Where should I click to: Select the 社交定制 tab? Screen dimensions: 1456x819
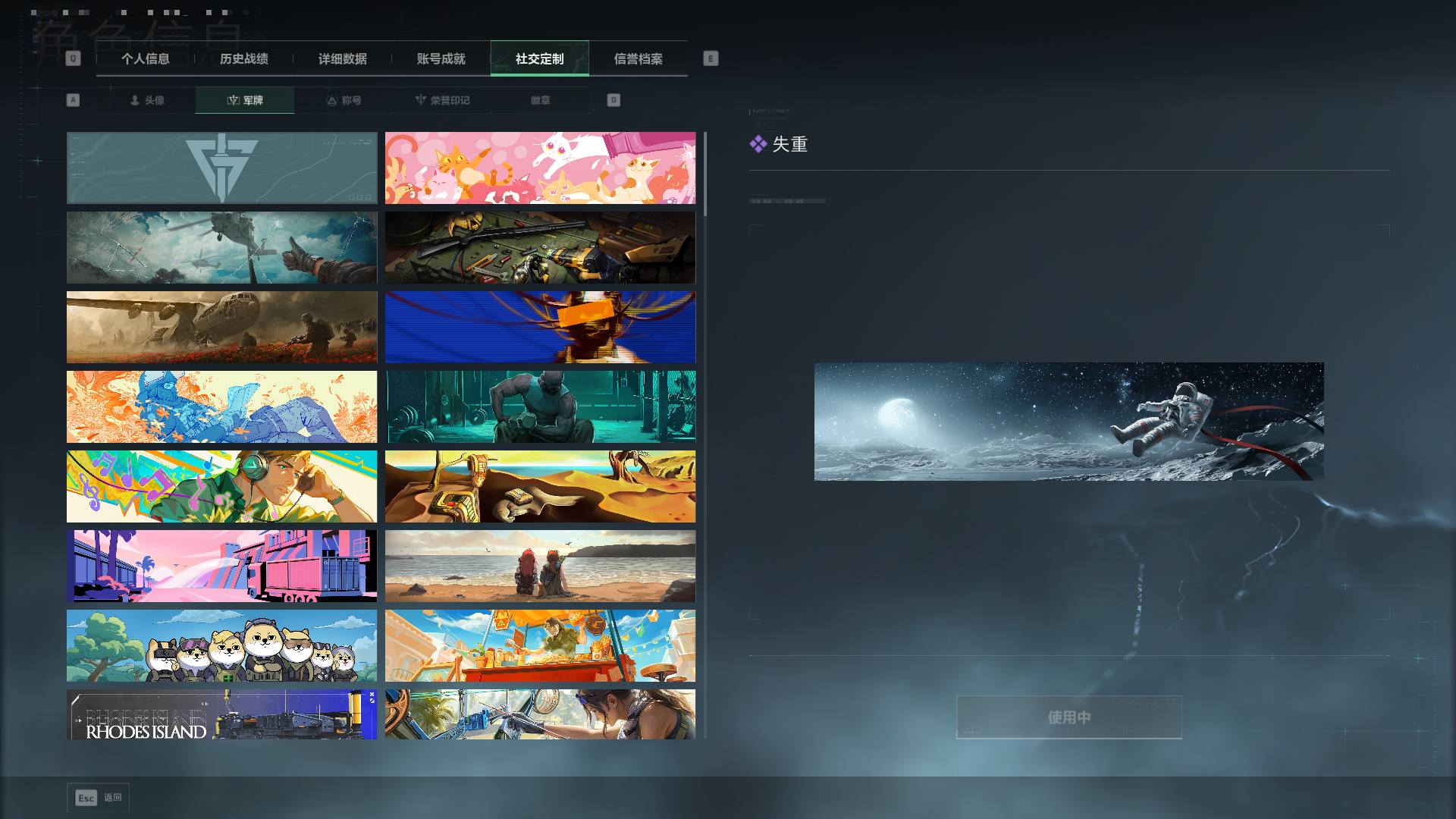pyautogui.click(x=540, y=58)
